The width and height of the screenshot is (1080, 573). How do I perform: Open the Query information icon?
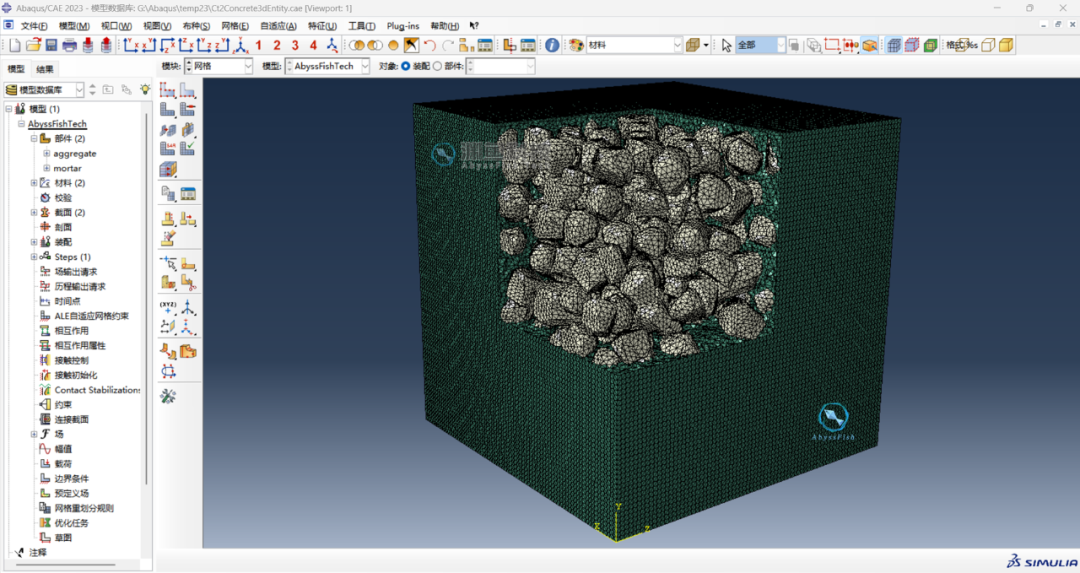(552, 45)
